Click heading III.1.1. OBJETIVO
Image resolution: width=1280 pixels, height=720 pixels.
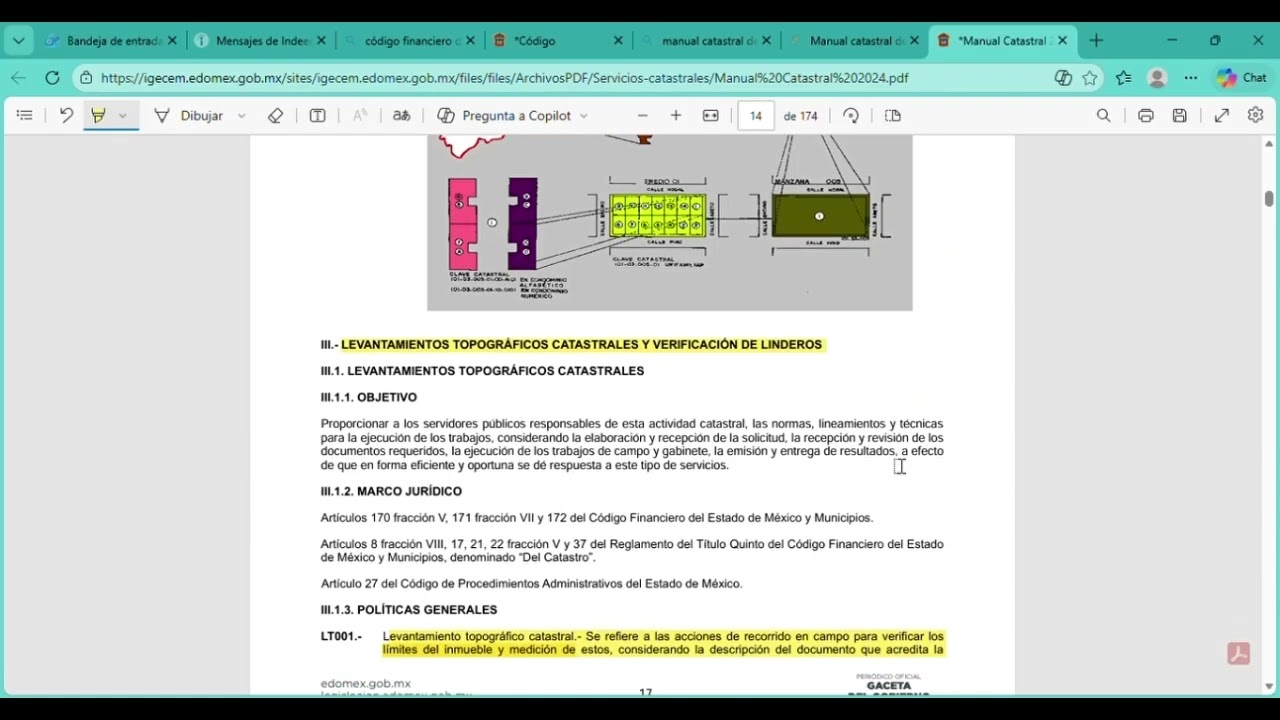tap(369, 397)
